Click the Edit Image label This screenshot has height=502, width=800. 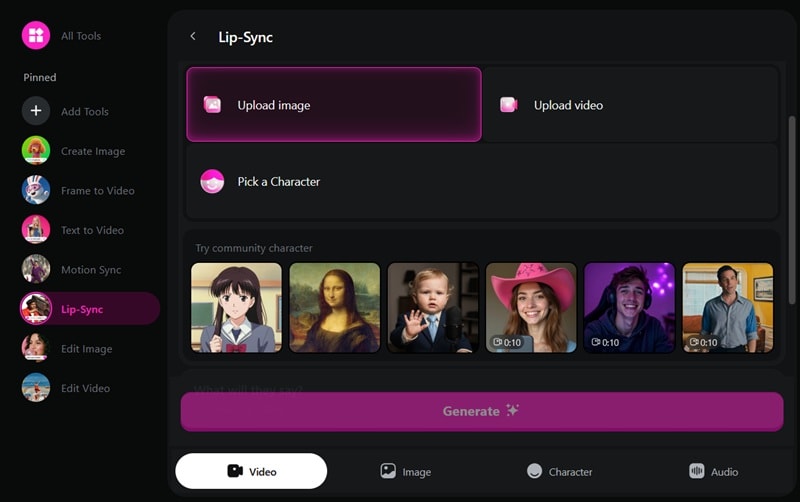[87, 348]
